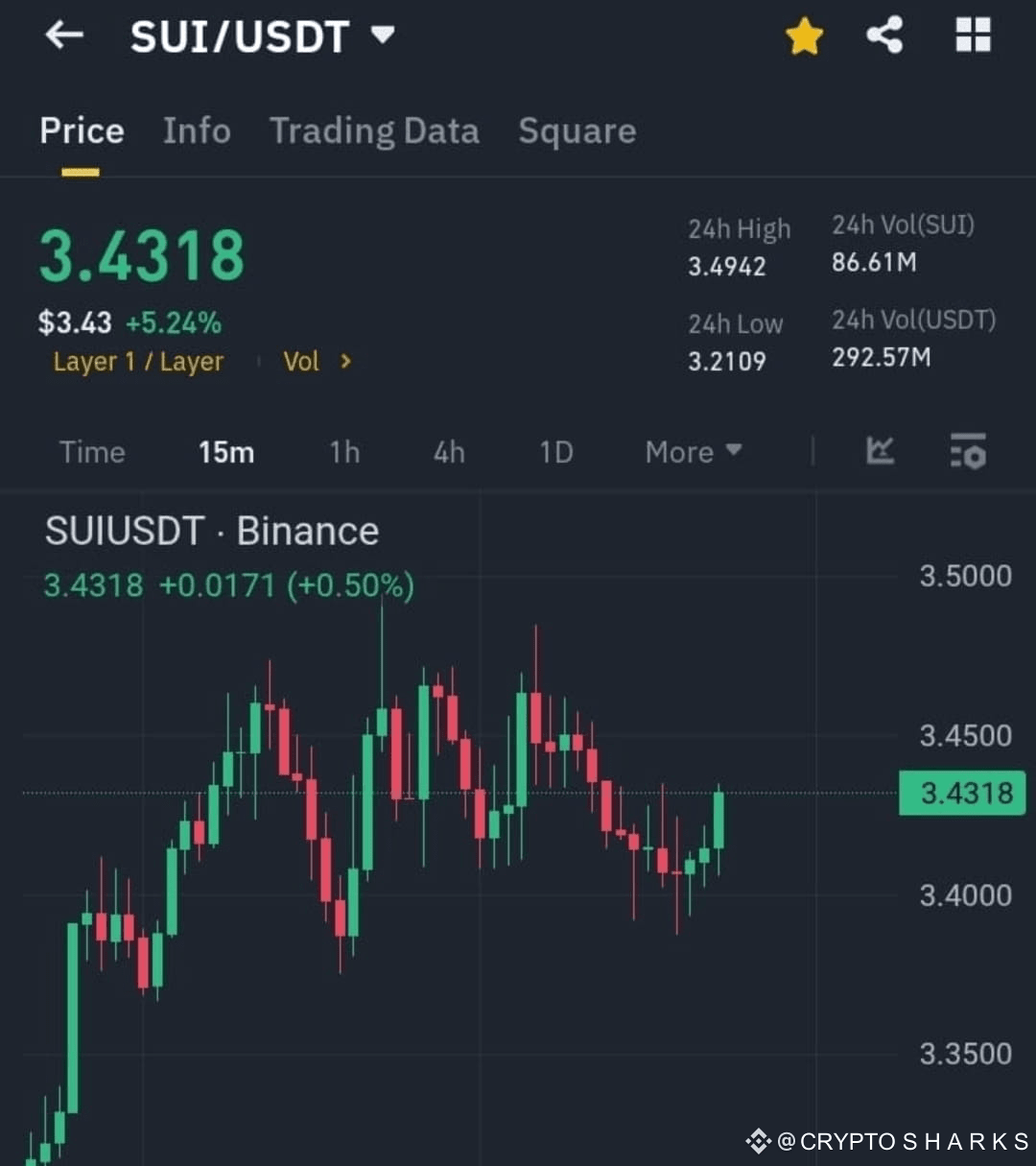Add SUI/USDT to favorites via star icon
Image resolution: width=1036 pixels, height=1166 pixels.
pyautogui.click(x=804, y=36)
